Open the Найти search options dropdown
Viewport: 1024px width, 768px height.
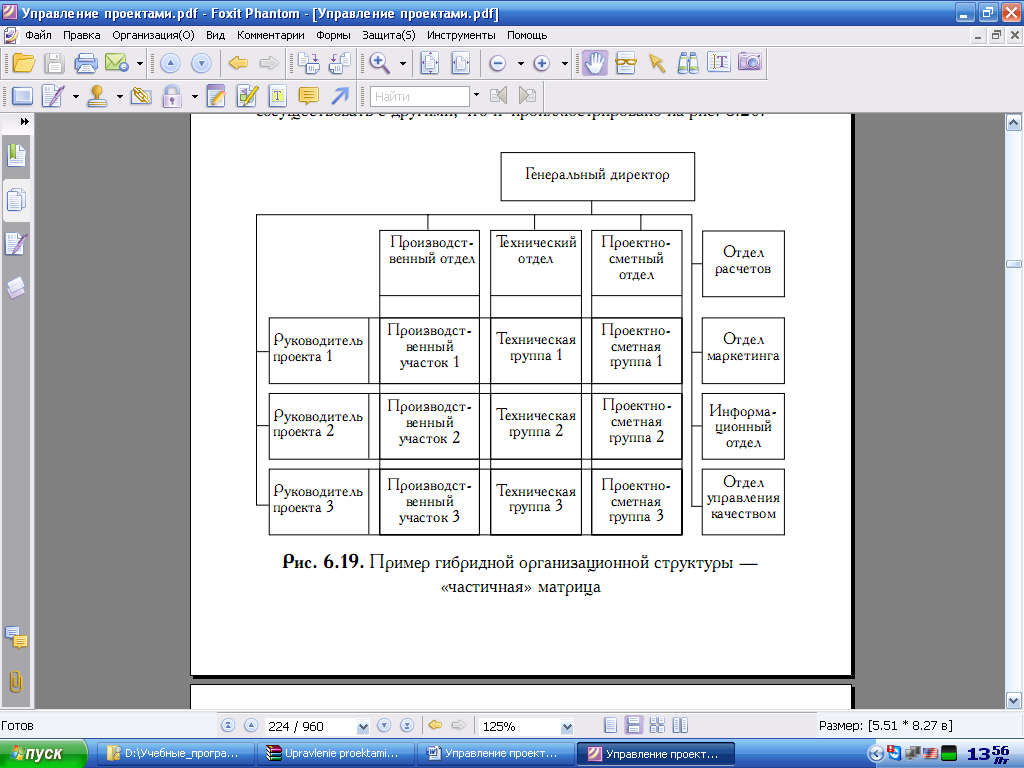tap(476, 95)
